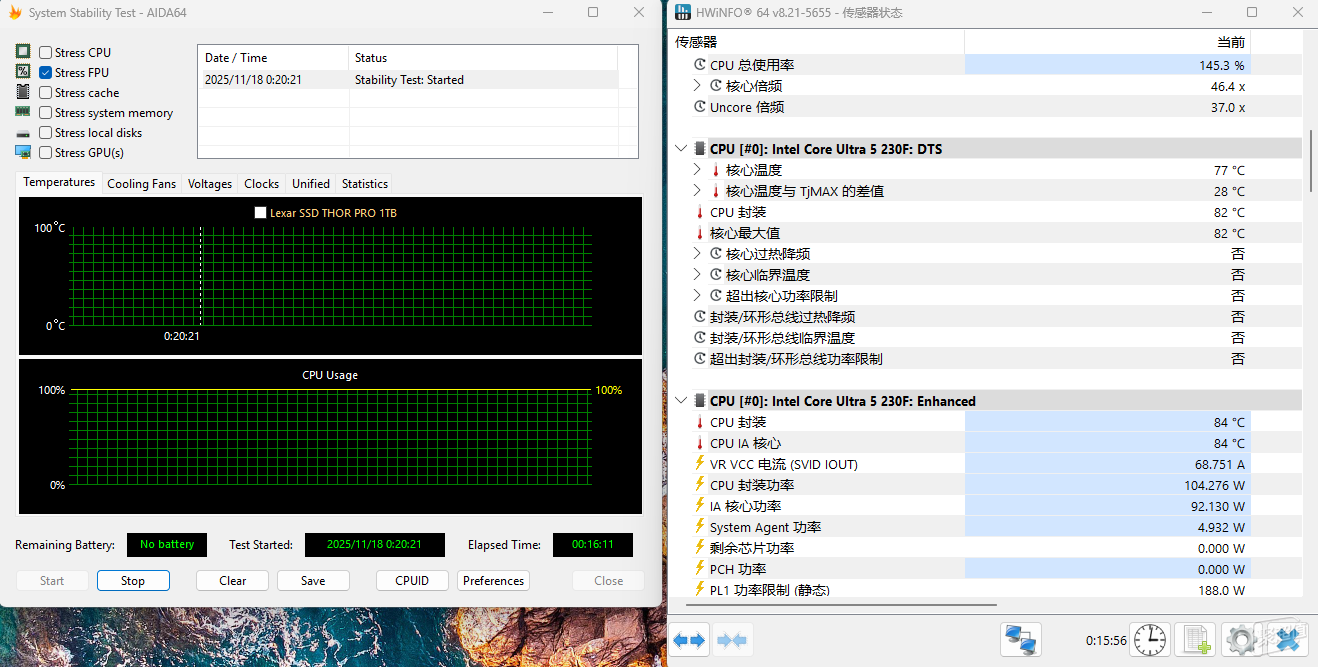The image size is (1318, 667).
Task: Enable the Stress CPU checkbox
Action: (x=46, y=52)
